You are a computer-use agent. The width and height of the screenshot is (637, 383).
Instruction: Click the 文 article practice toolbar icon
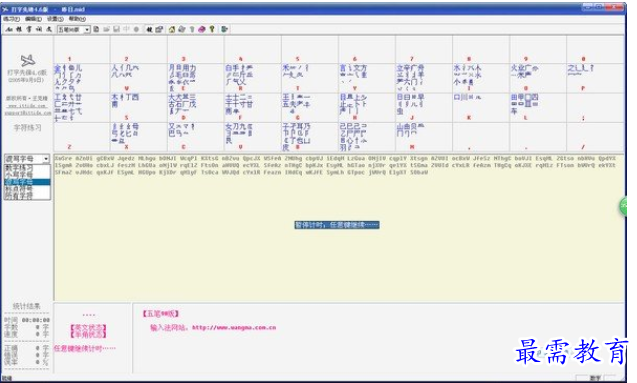pos(49,29)
